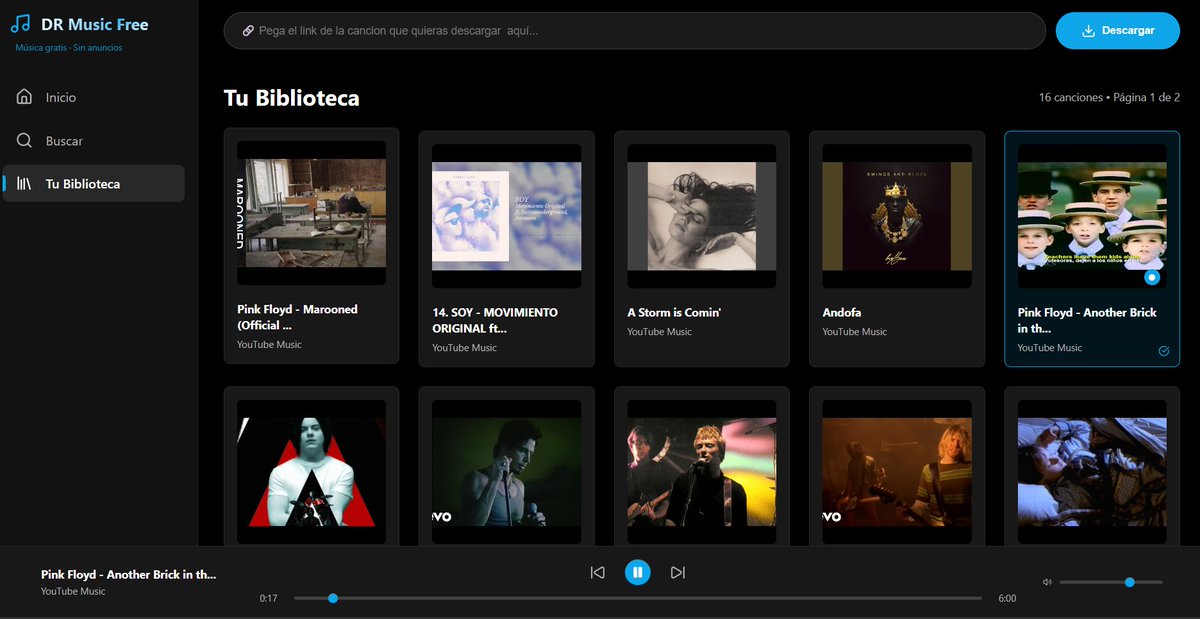The width and height of the screenshot is (1200, 619).
Task: Open Inicio home page
Action: click(93, 97)
